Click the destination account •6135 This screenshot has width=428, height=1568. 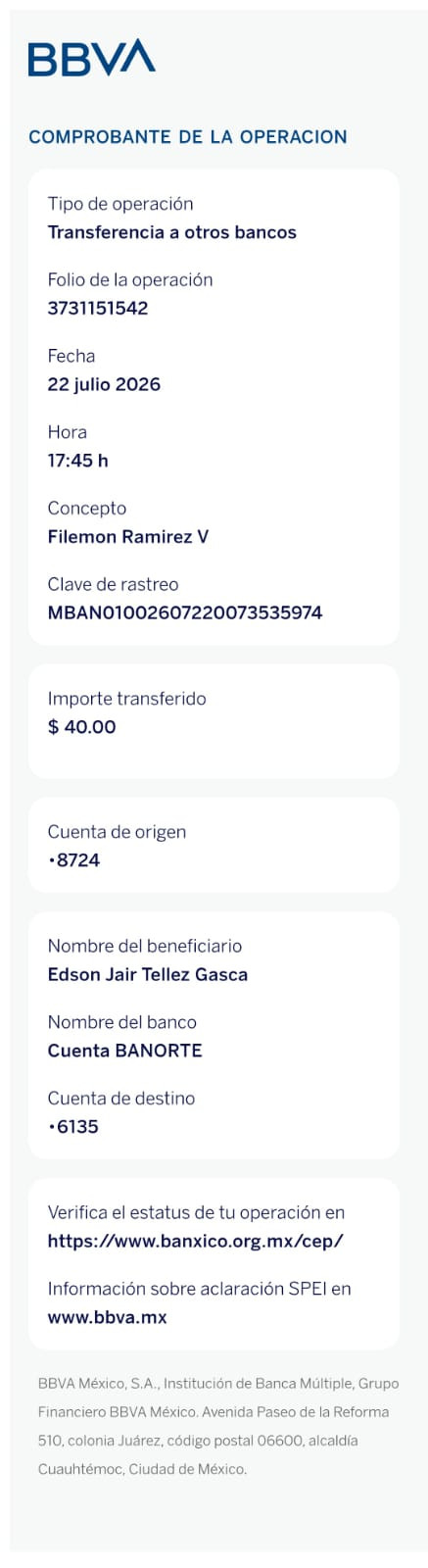pos(73,1126)
